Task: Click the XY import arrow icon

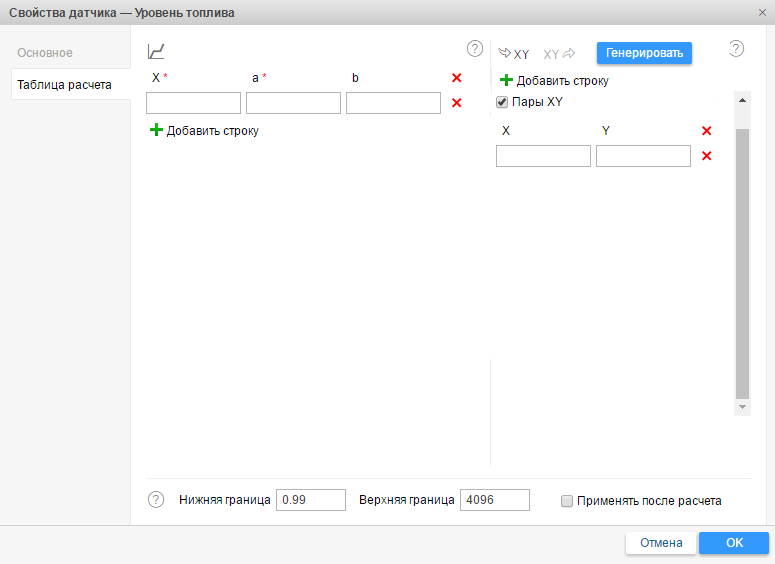Action: point(514,54)
